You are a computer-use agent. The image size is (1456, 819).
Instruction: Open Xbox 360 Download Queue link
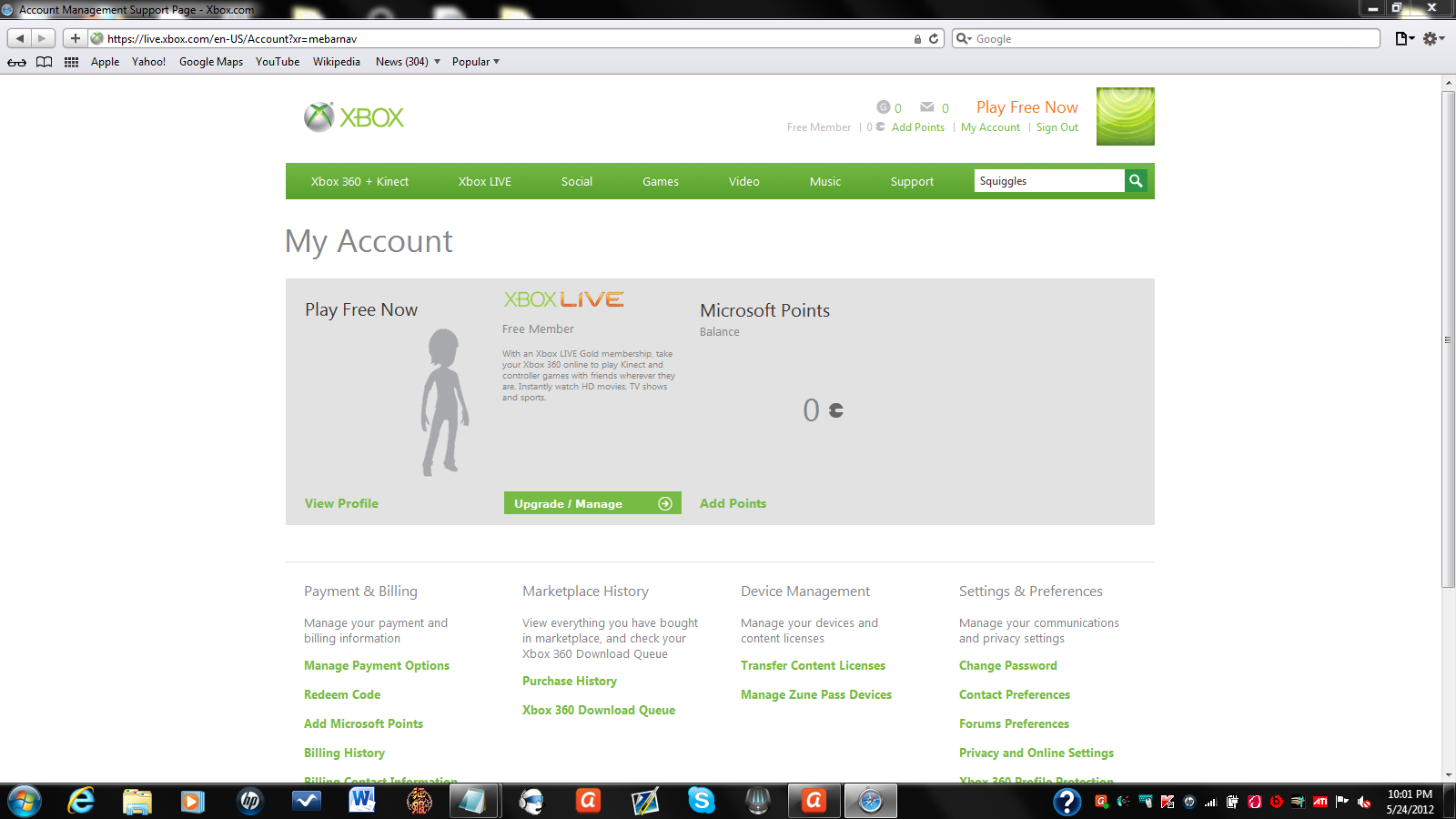click(599, 710)
